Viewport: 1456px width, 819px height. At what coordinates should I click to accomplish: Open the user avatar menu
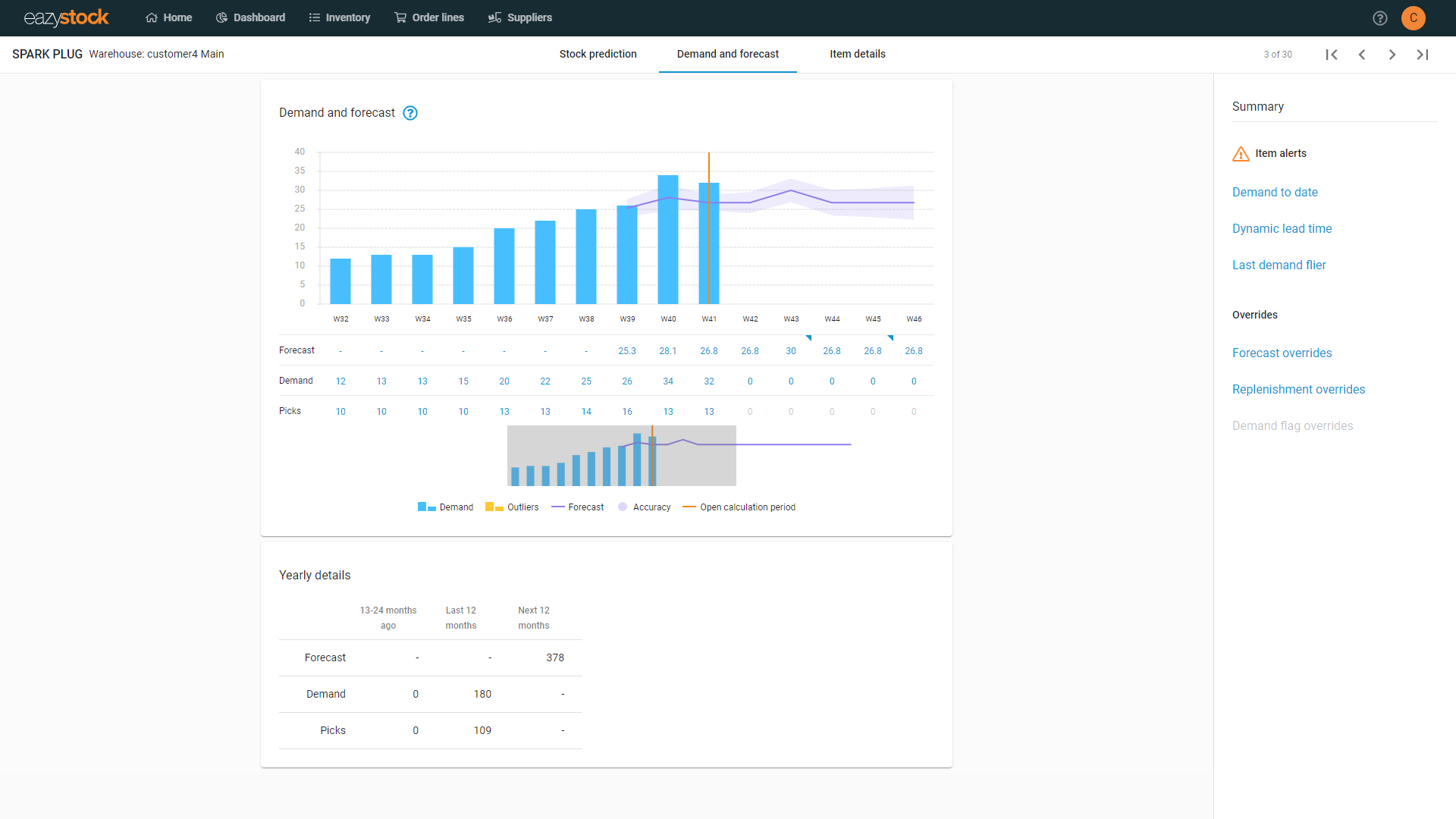[1414, 18]
